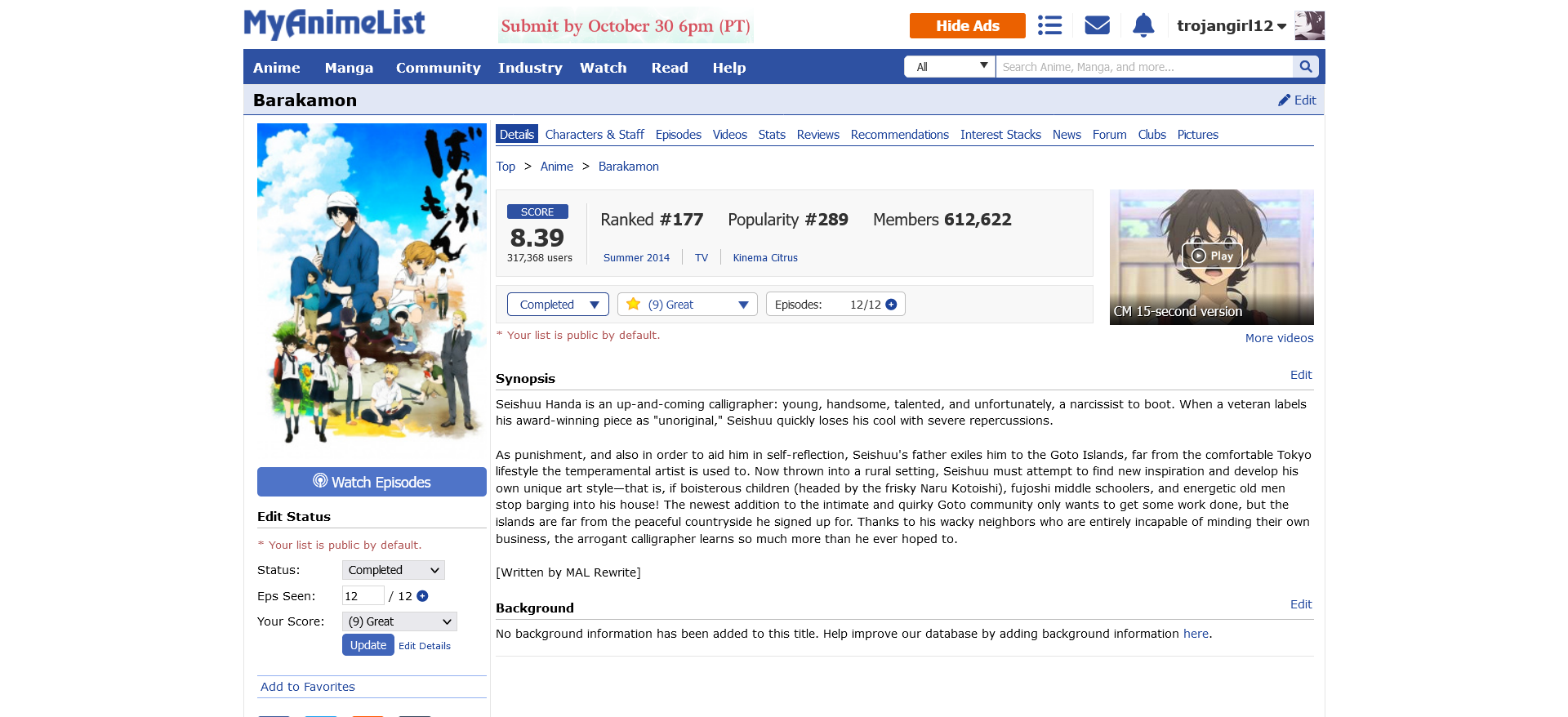The width and height of the screenshot is (1568, 717).
Task: Click the user avatar thumbnail in header
Action: coord(1309,25)
